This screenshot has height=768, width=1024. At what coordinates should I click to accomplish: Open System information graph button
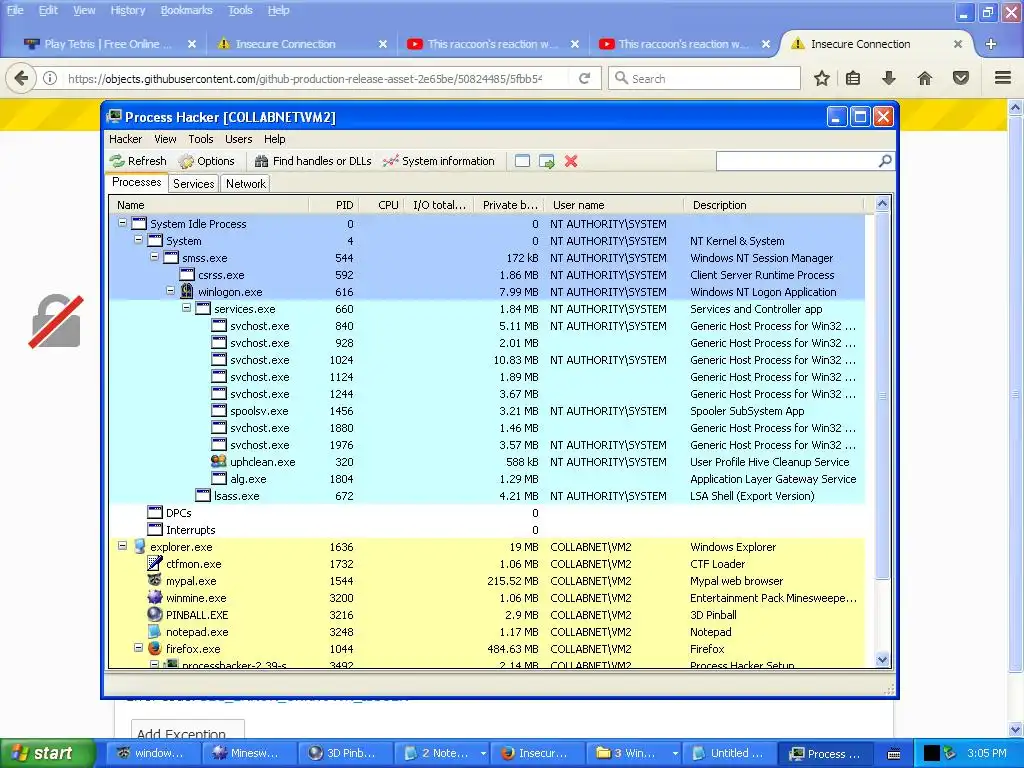pos(439,161)
